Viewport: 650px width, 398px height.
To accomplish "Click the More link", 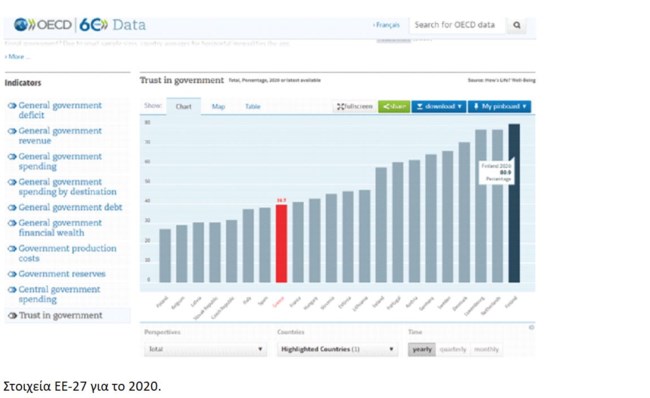I will pos(17,56).
